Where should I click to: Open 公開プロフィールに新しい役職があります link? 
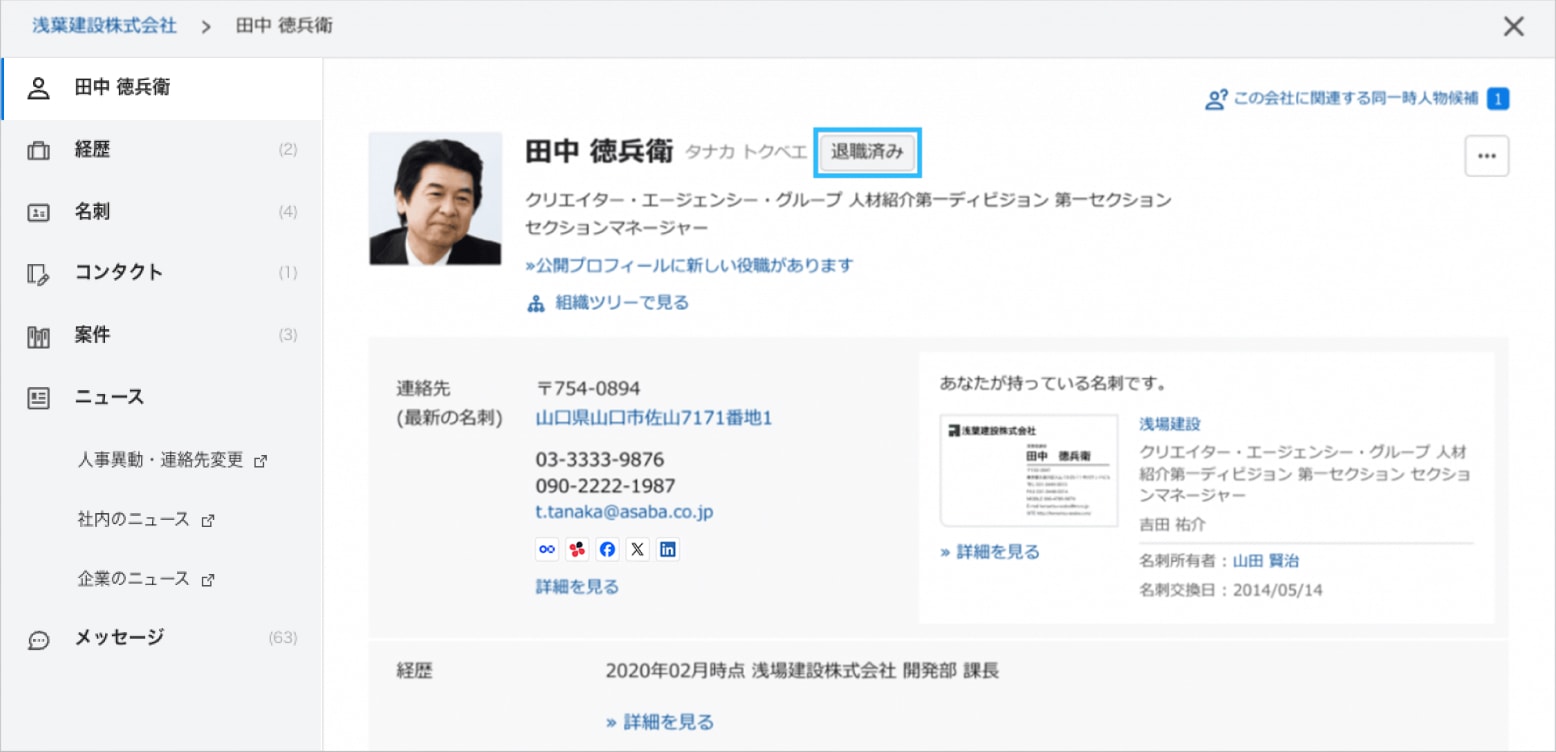click(689, 265)
